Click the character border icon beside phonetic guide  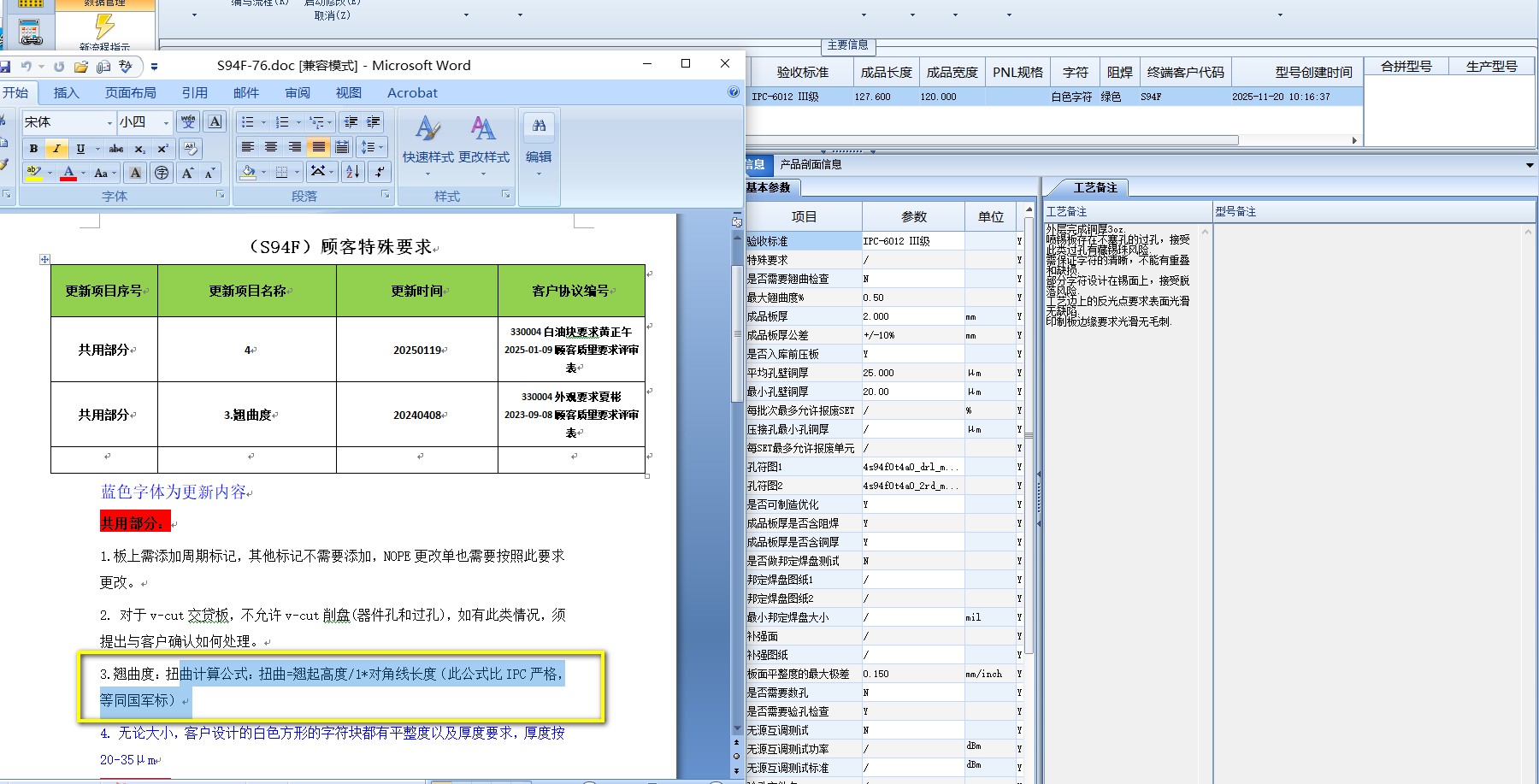click(215, 122)
